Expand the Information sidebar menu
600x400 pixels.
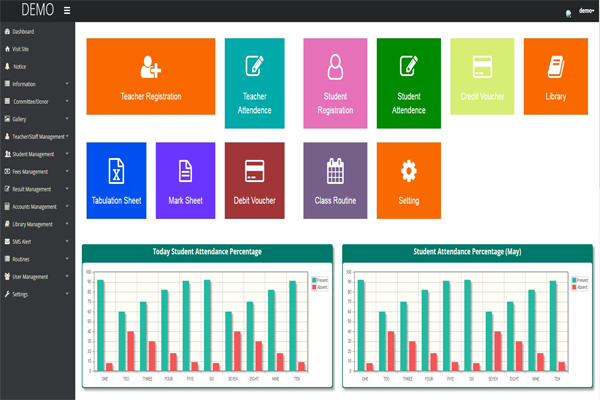click(38, 84)
